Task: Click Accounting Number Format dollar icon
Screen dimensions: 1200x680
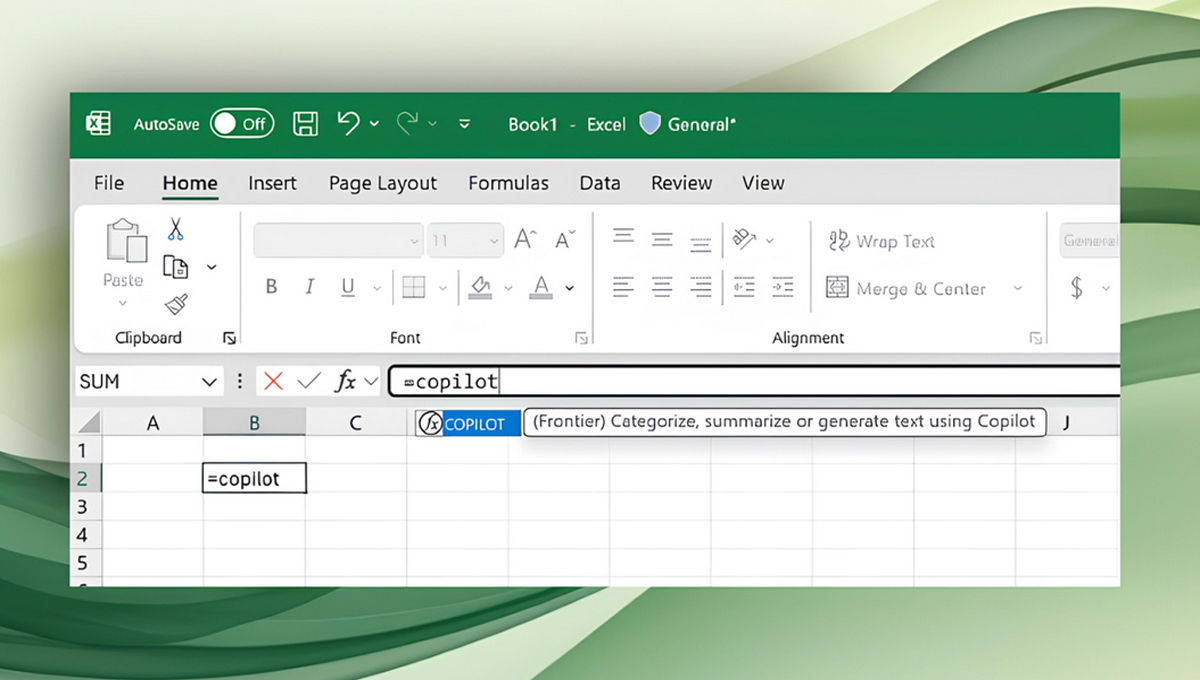Action: click(1077, 288)
